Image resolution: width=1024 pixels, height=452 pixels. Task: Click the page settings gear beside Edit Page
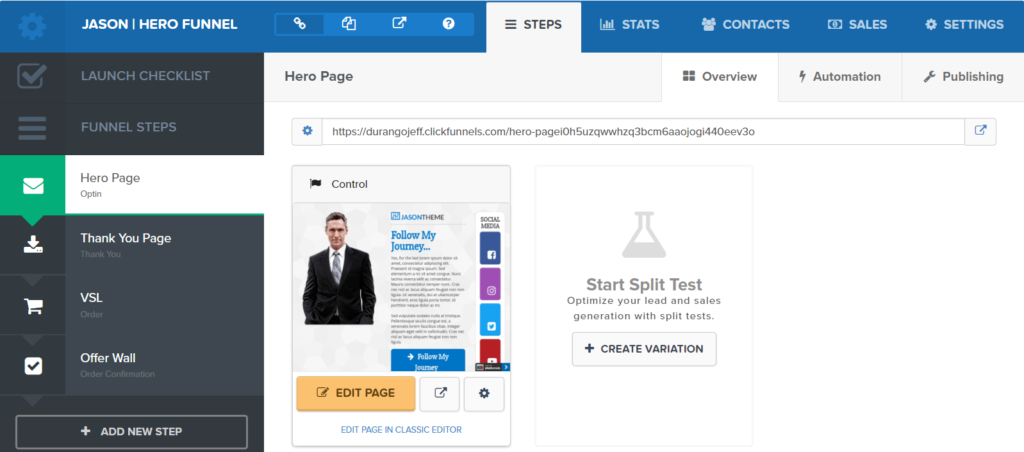pyautogui.click(x=484, y=394)
